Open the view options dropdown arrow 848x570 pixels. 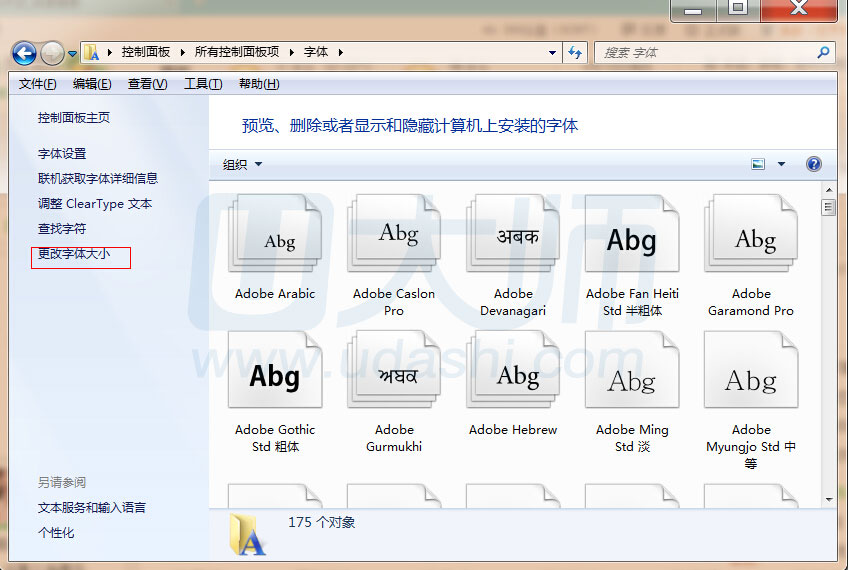(x=781, y=165)
